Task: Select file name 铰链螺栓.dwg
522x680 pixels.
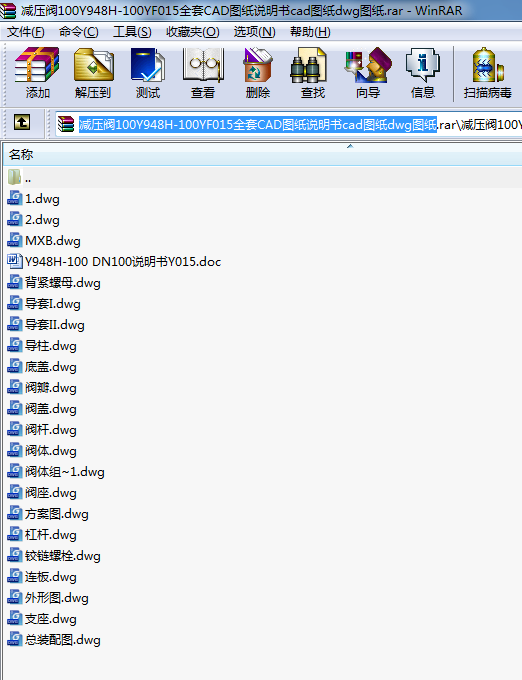Action: [x=62, y=556]
